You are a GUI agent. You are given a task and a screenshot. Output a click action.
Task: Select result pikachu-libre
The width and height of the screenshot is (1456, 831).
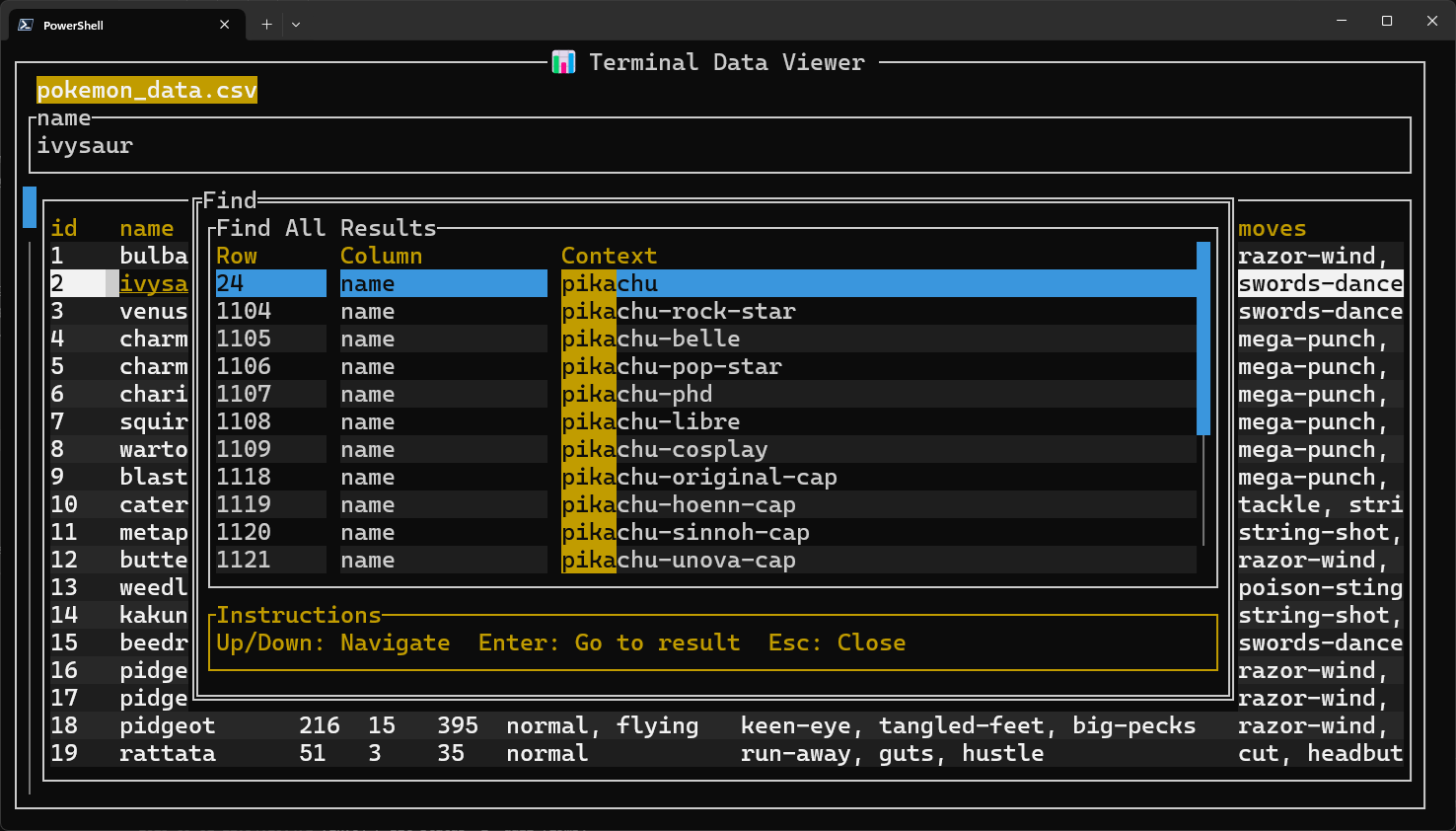click(x=706, y=421)
